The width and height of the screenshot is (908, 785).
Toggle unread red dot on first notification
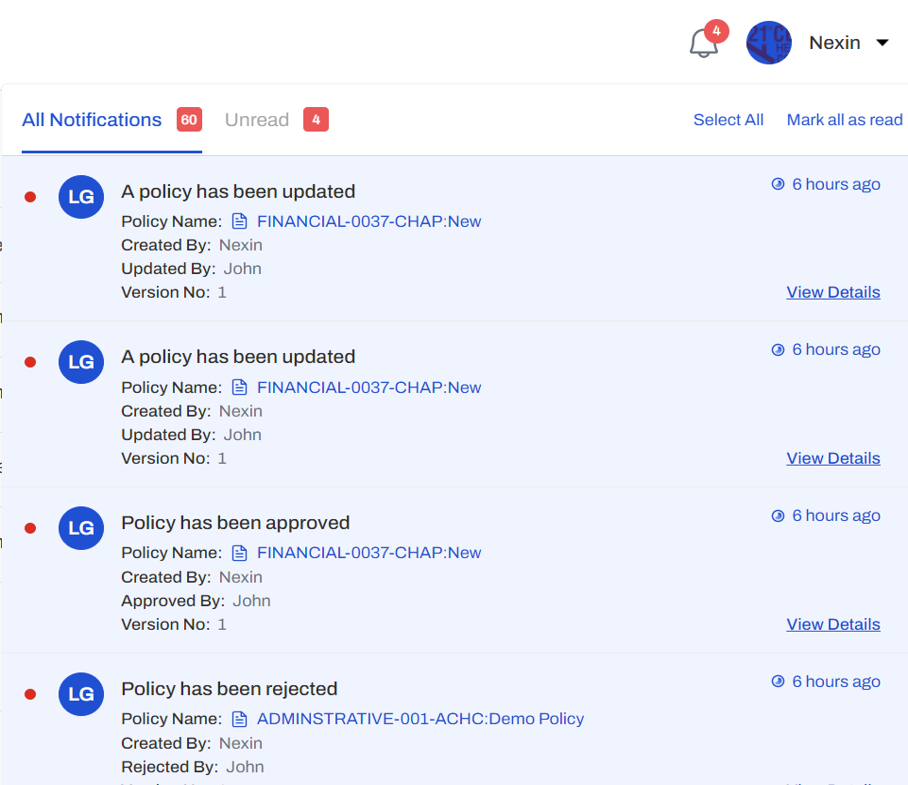30,197
